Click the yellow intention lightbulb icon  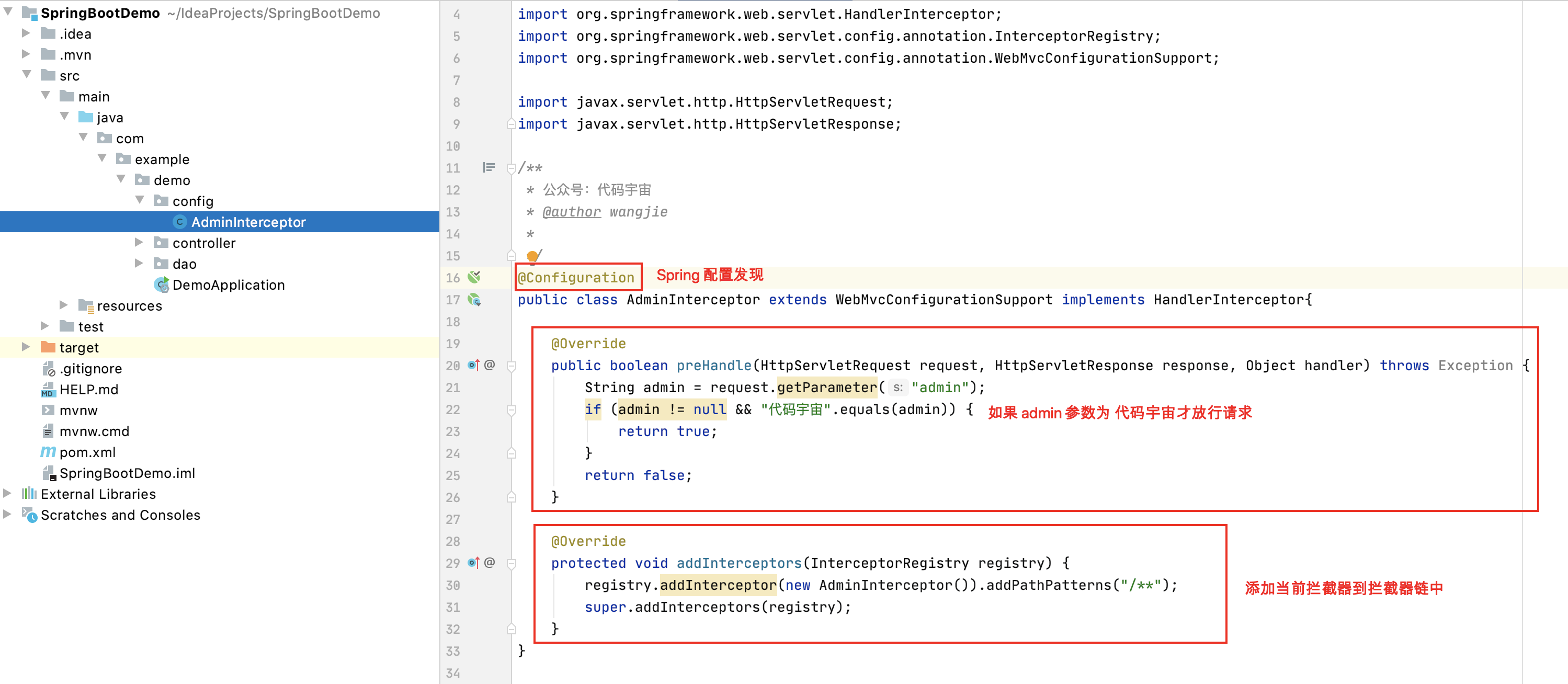[532, 256]
